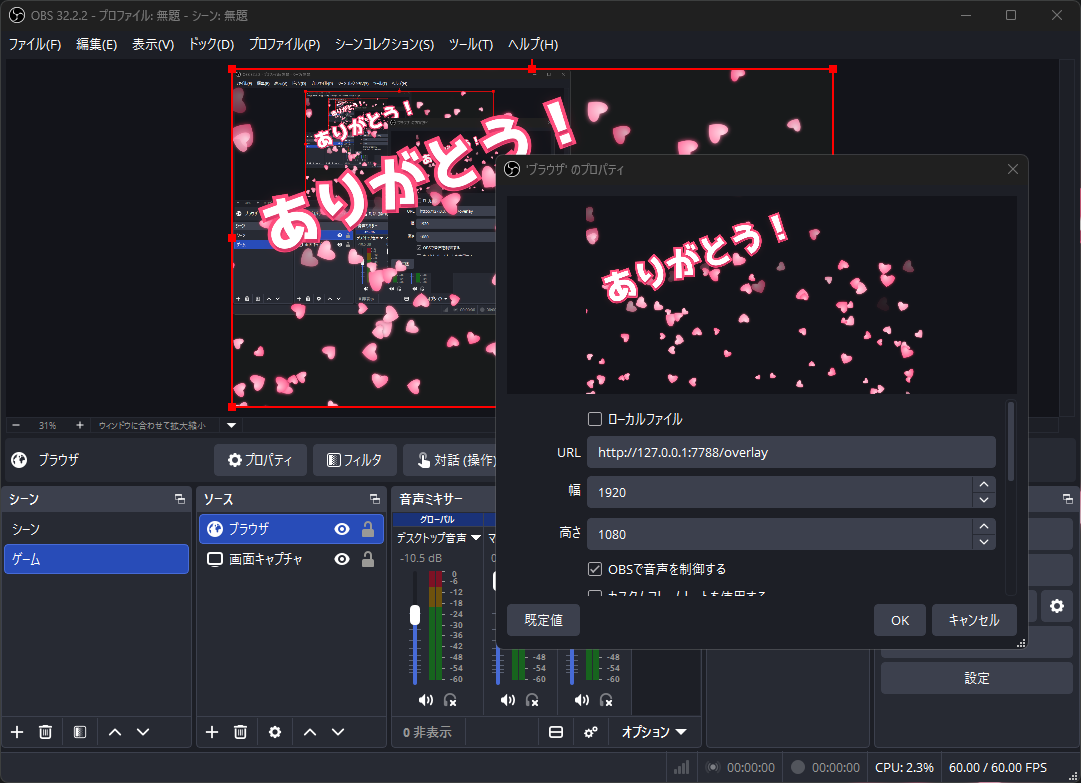Open the プロファイル(P) menu

285,44
